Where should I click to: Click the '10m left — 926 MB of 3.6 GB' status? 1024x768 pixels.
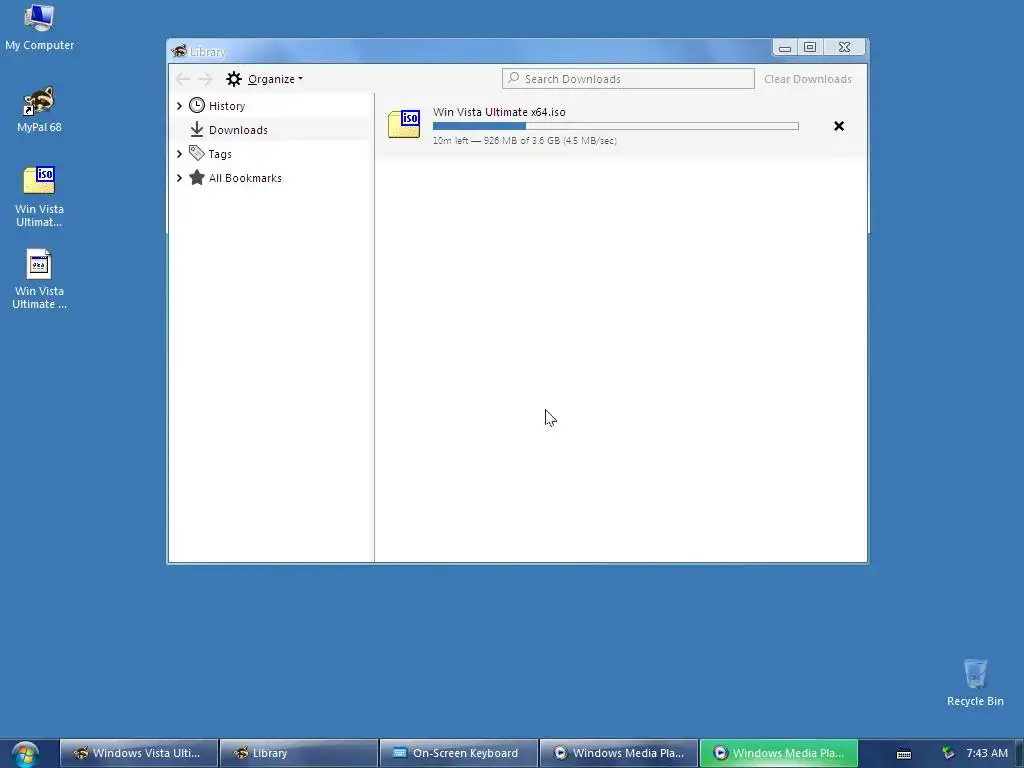(524, 140)
